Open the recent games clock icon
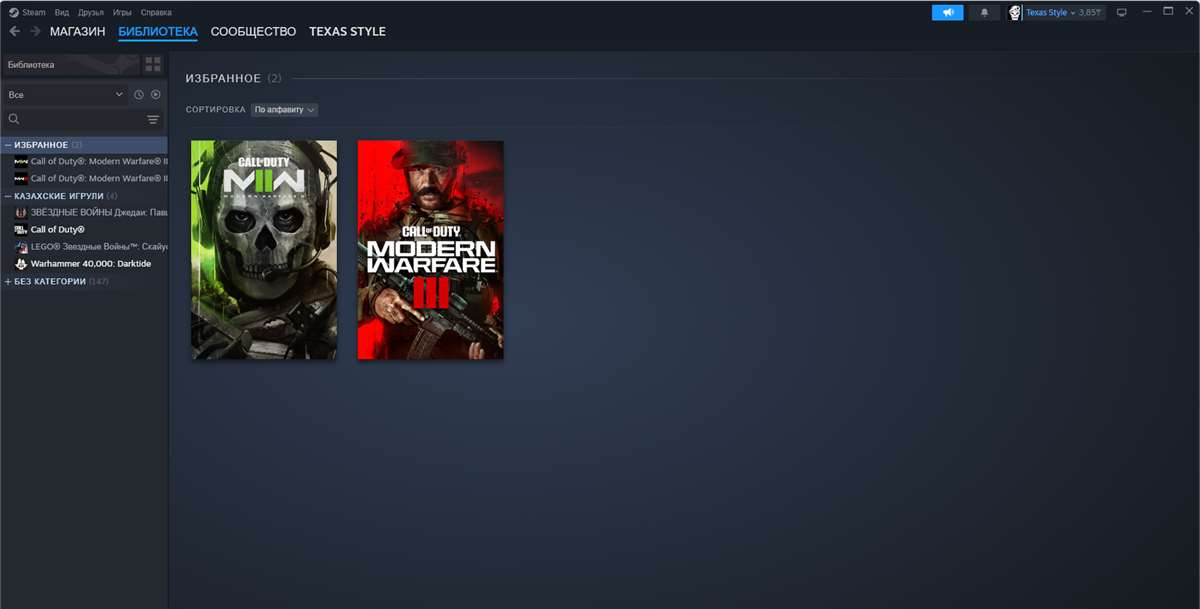 point(139,94)
